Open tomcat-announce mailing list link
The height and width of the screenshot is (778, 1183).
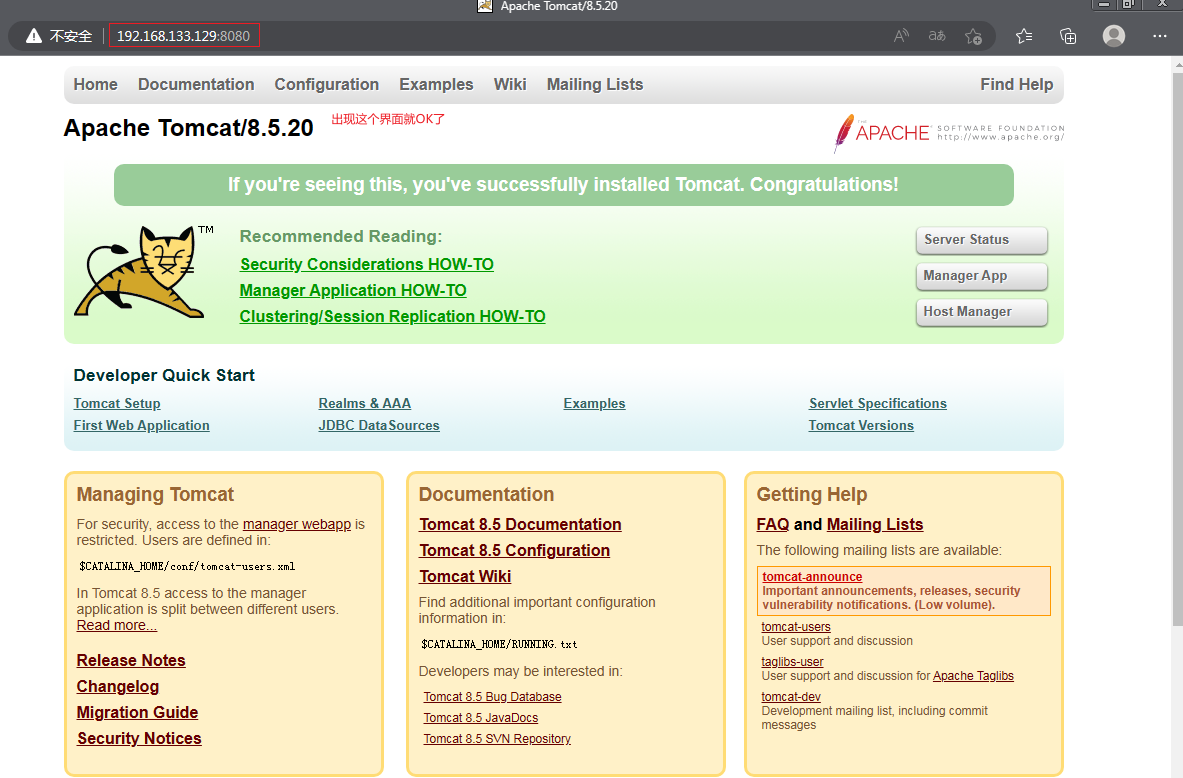pyautogui.click(x=812, y=577)
